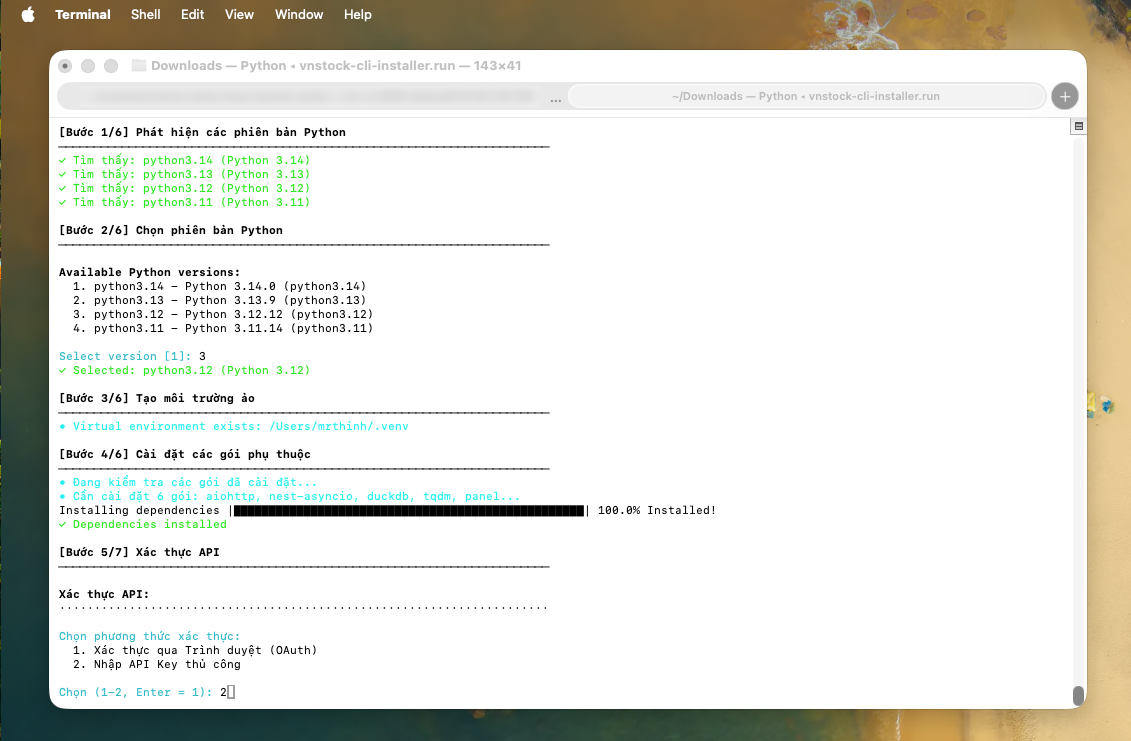Click the folder proxy icon in title bar

coord(139,66)
